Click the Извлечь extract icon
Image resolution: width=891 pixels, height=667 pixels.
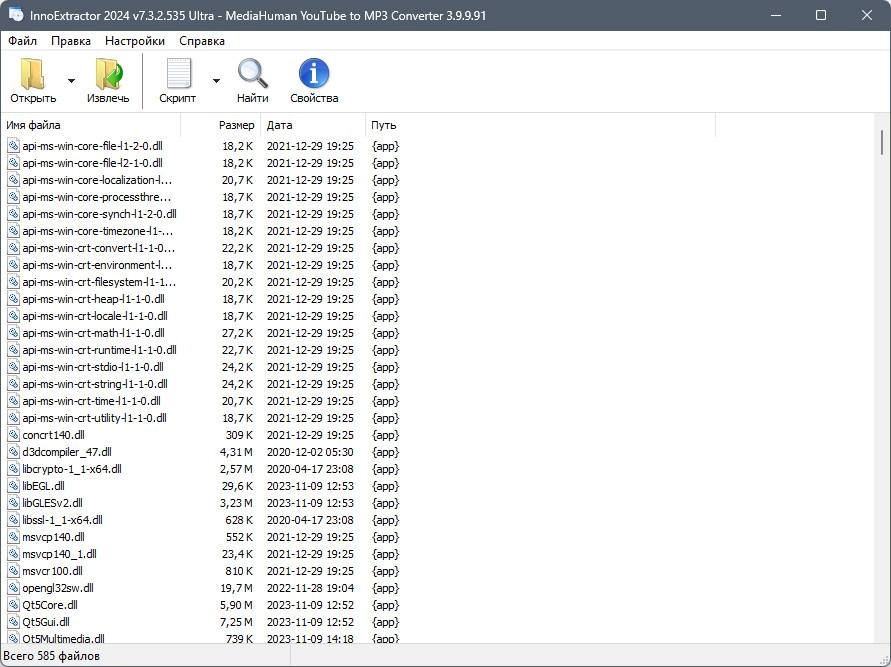pyautogui.click(x=109, y=74)
